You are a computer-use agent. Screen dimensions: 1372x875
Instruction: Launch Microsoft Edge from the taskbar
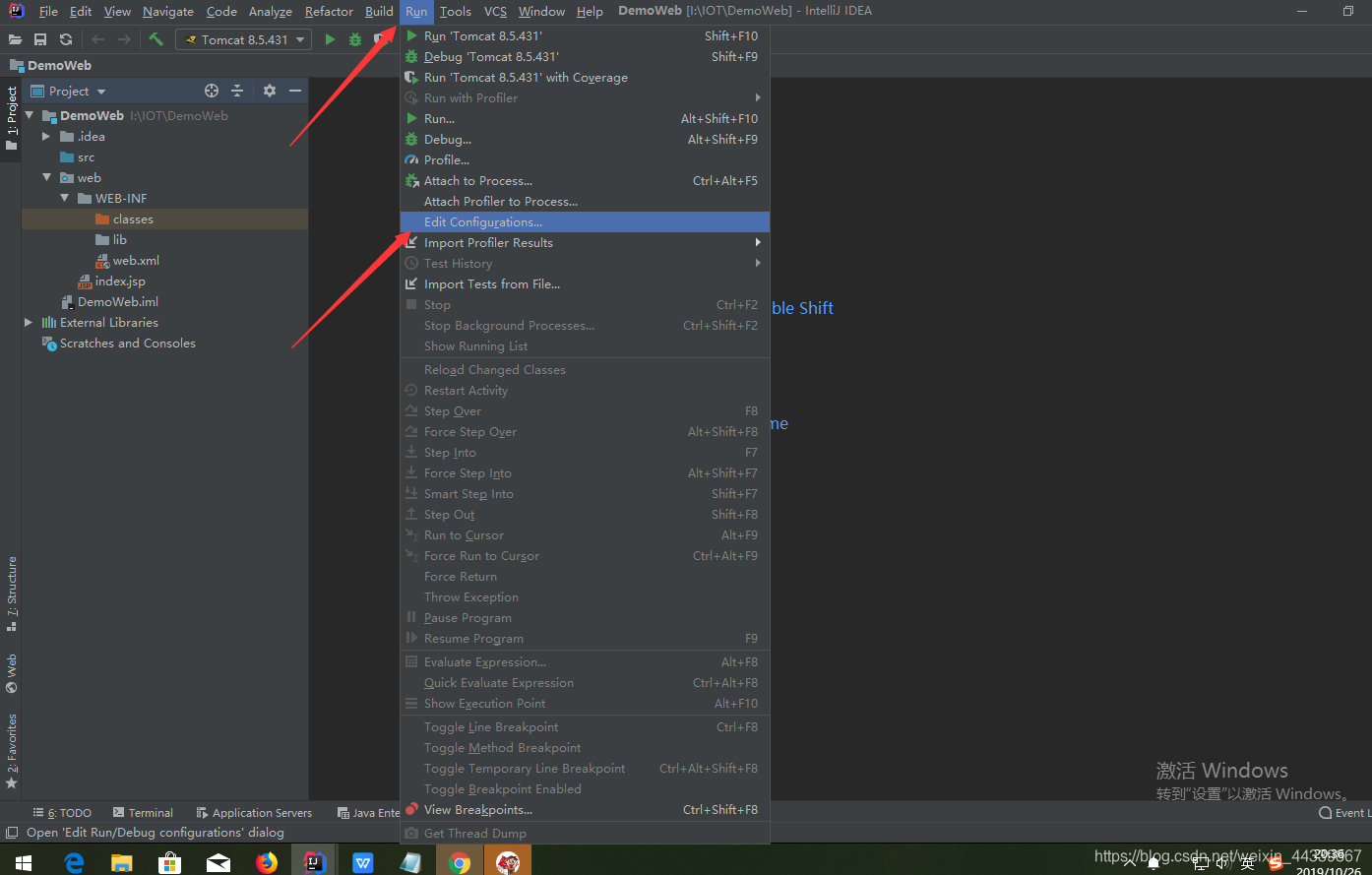74,863
